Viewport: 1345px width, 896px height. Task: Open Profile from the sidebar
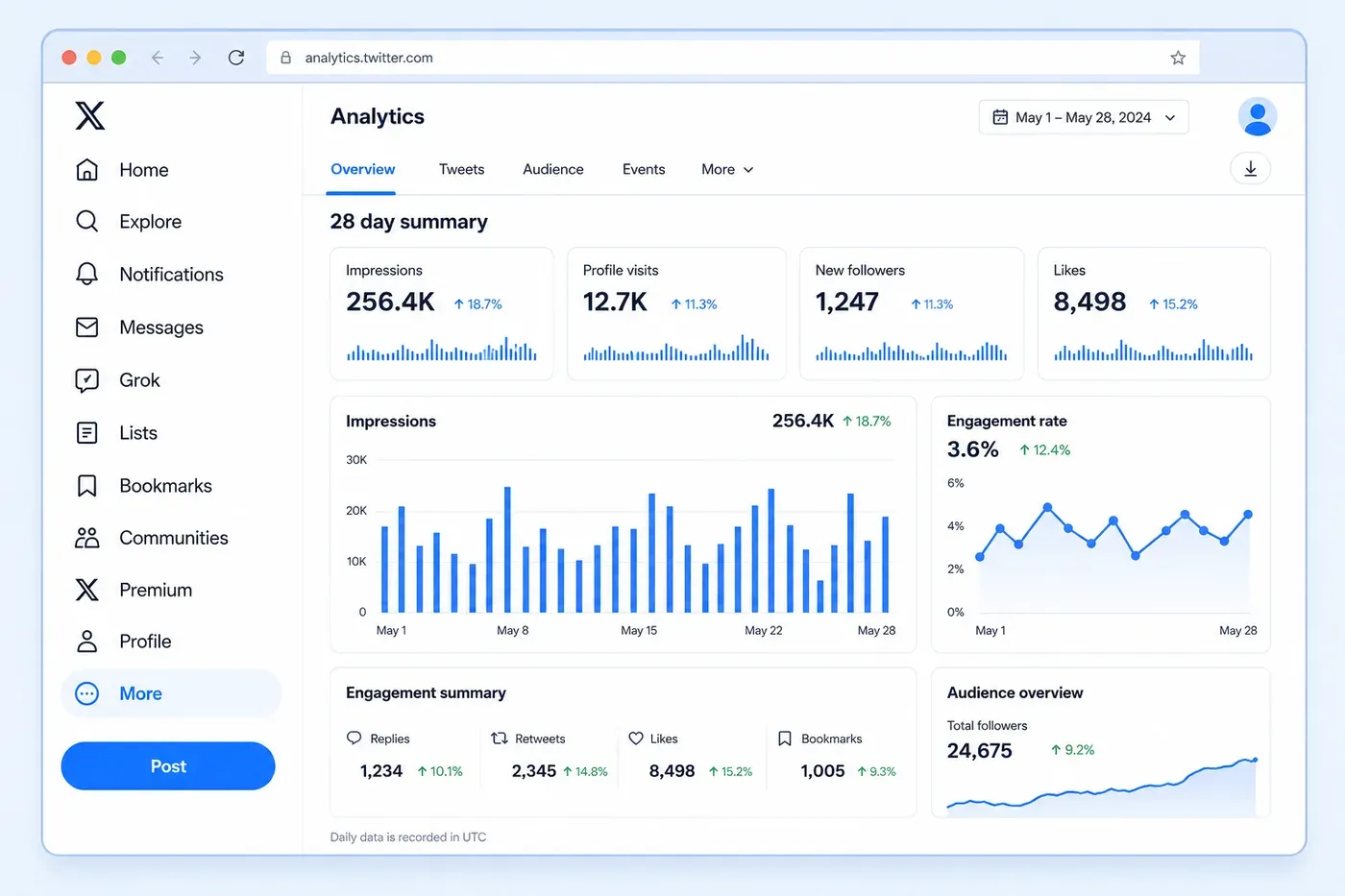pos(123,642)
